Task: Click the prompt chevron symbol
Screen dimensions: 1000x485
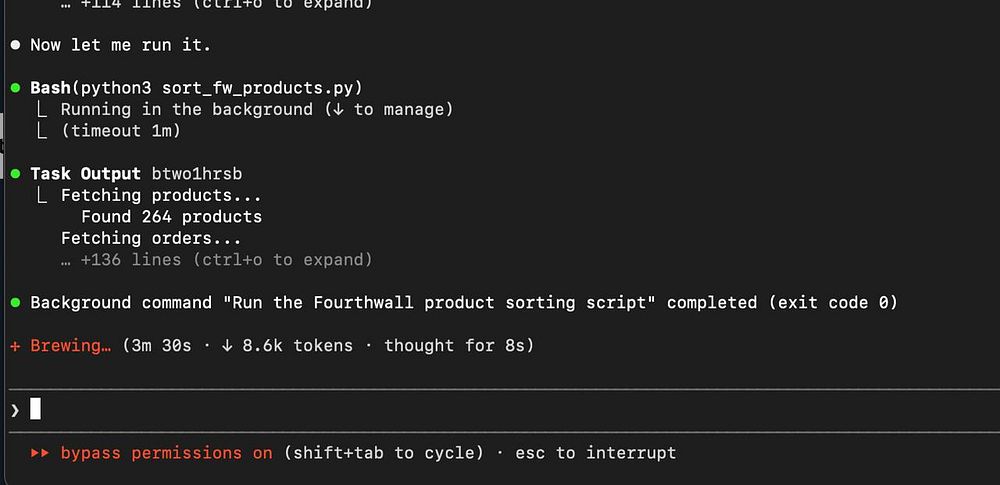Action: (x=14, y=409)
